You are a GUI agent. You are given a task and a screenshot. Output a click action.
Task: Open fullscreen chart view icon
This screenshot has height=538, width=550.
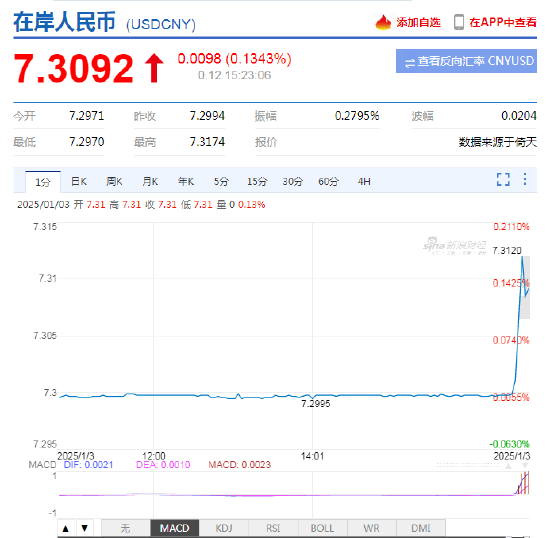(x=503, y=180)
